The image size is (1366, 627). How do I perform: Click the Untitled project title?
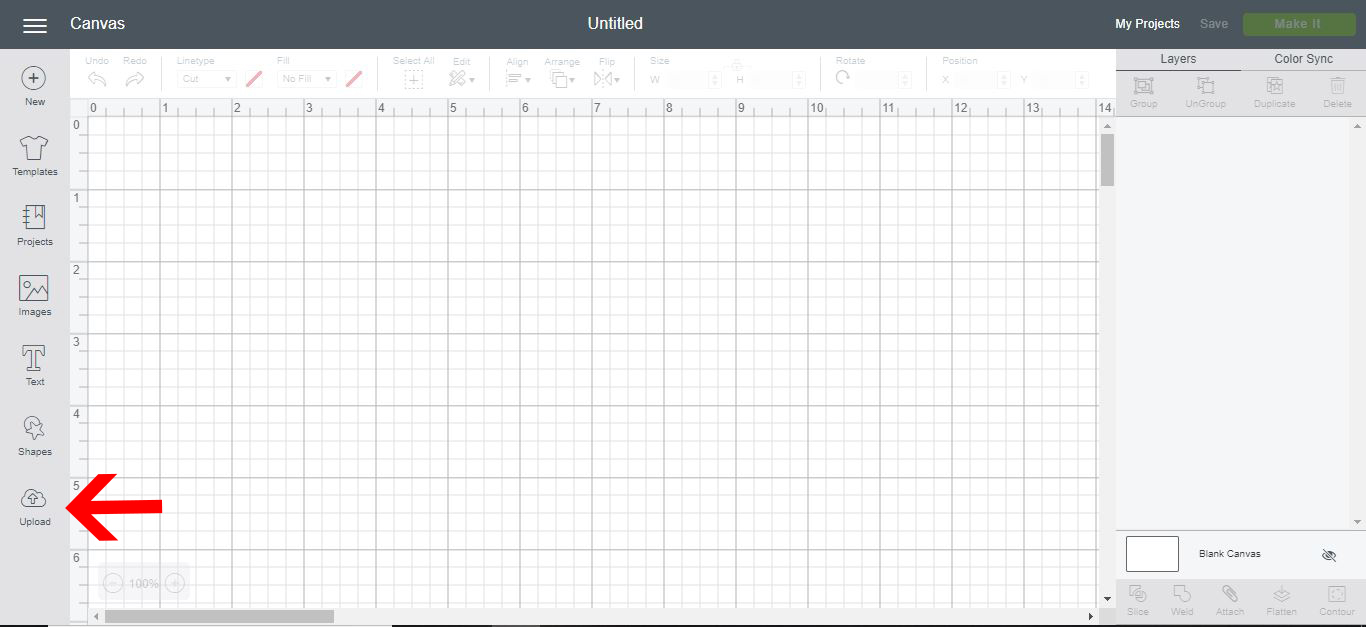[615, 24]
